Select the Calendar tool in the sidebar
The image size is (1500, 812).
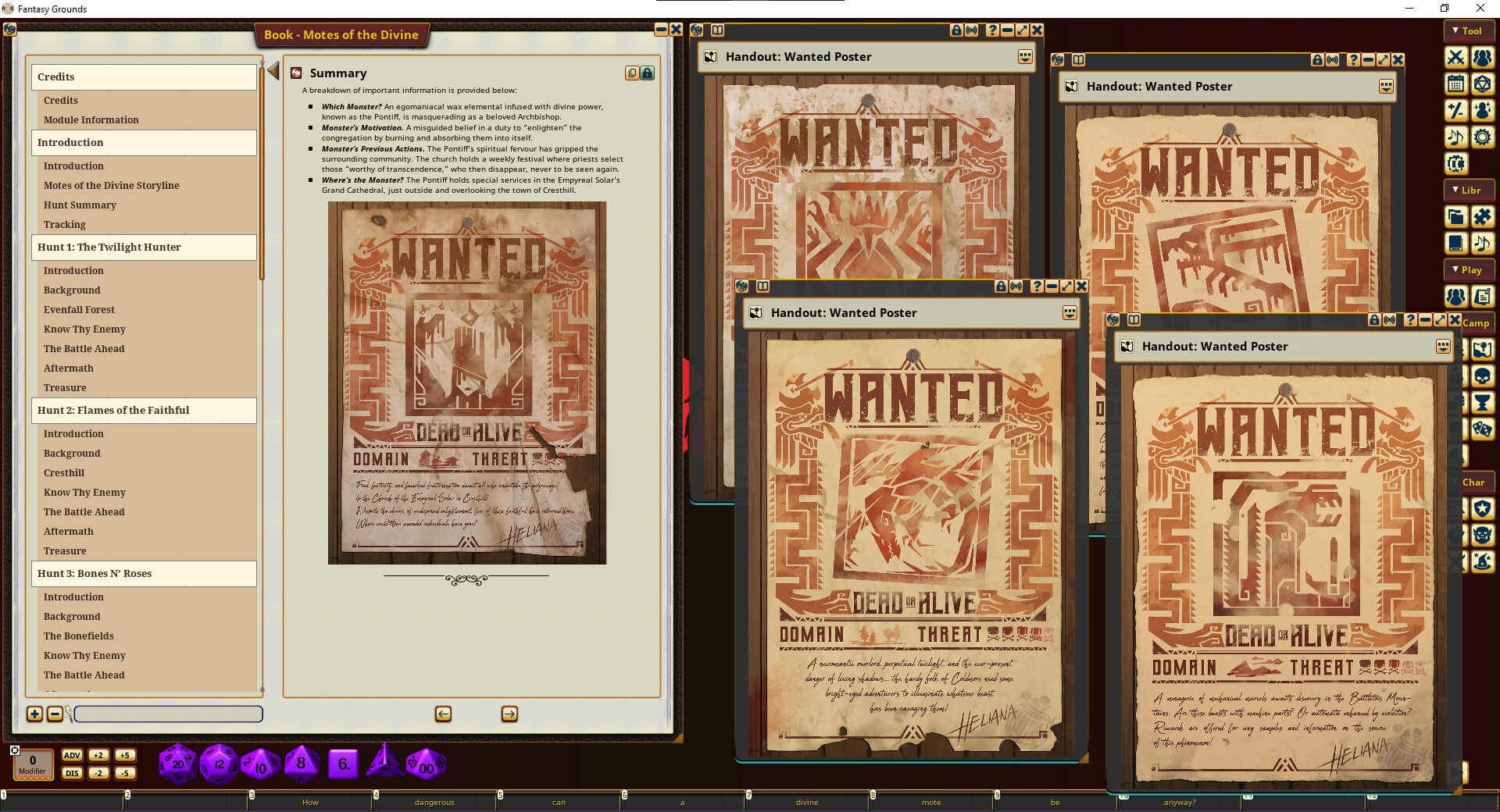[1455, 84]
